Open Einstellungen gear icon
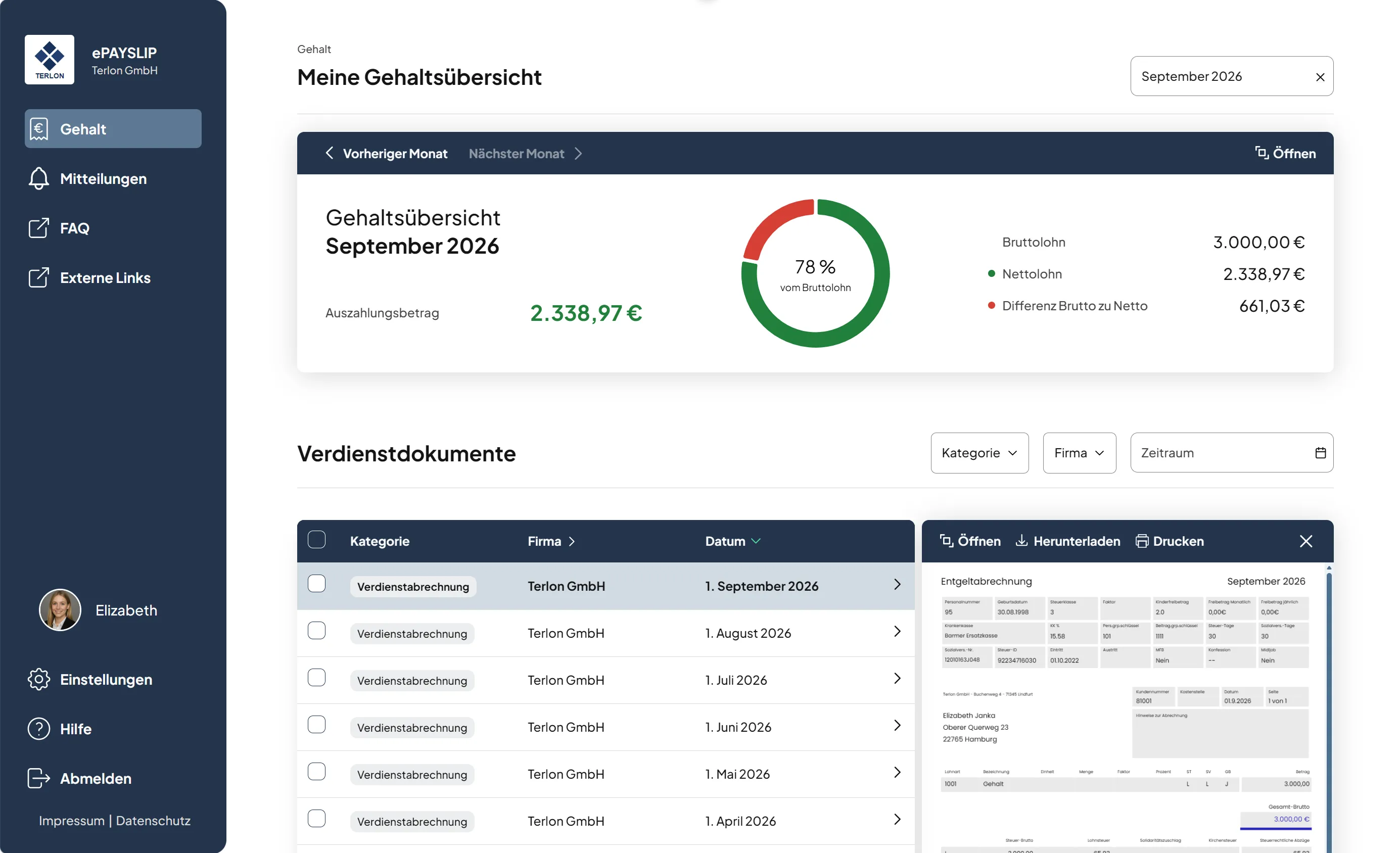Image resolution: width=1400 pixels, height=853 pixels. tap(38, 679)
